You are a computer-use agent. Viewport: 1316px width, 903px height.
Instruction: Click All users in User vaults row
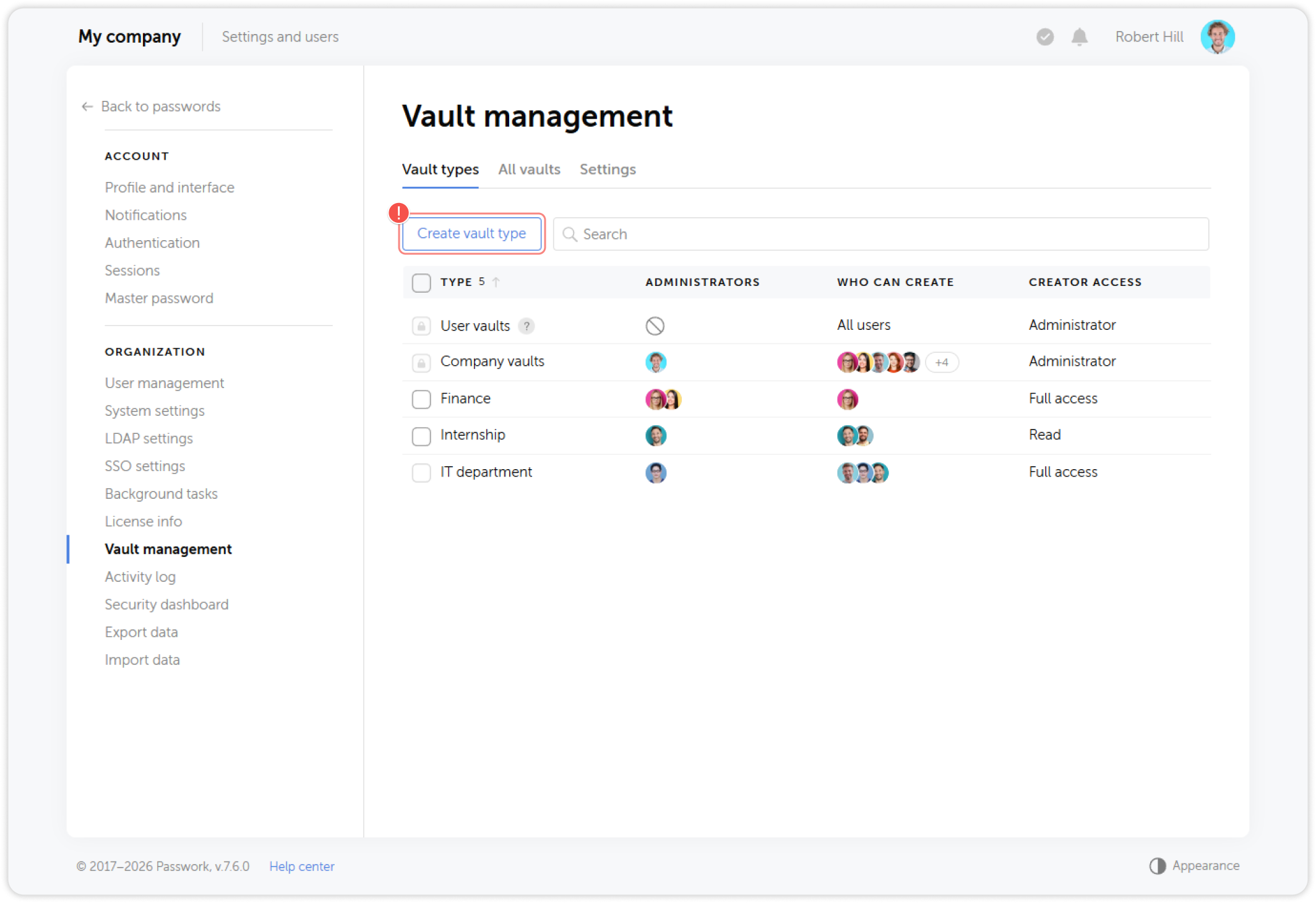click(863, 325)
